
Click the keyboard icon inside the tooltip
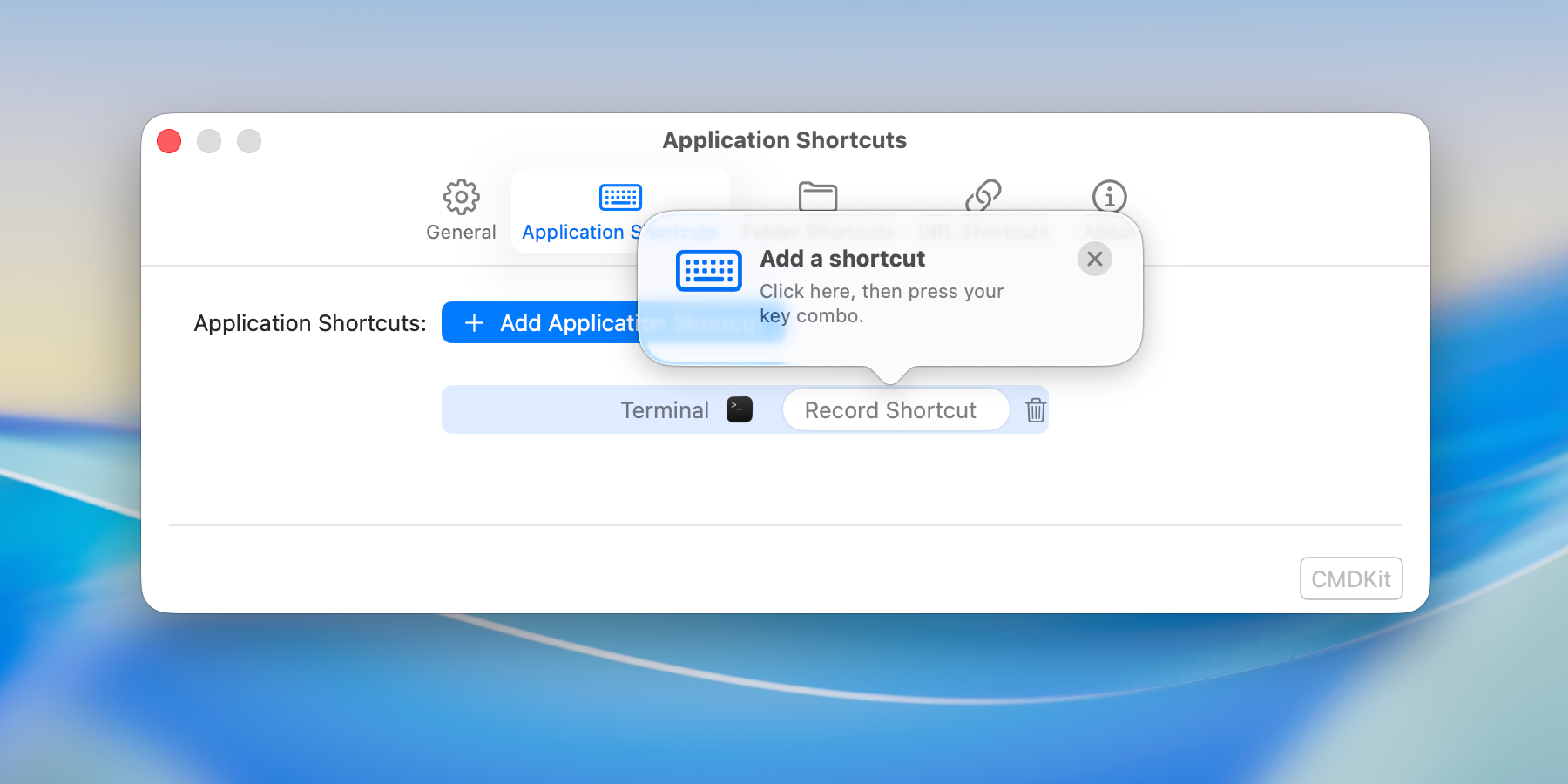click(x=708, y=270)
